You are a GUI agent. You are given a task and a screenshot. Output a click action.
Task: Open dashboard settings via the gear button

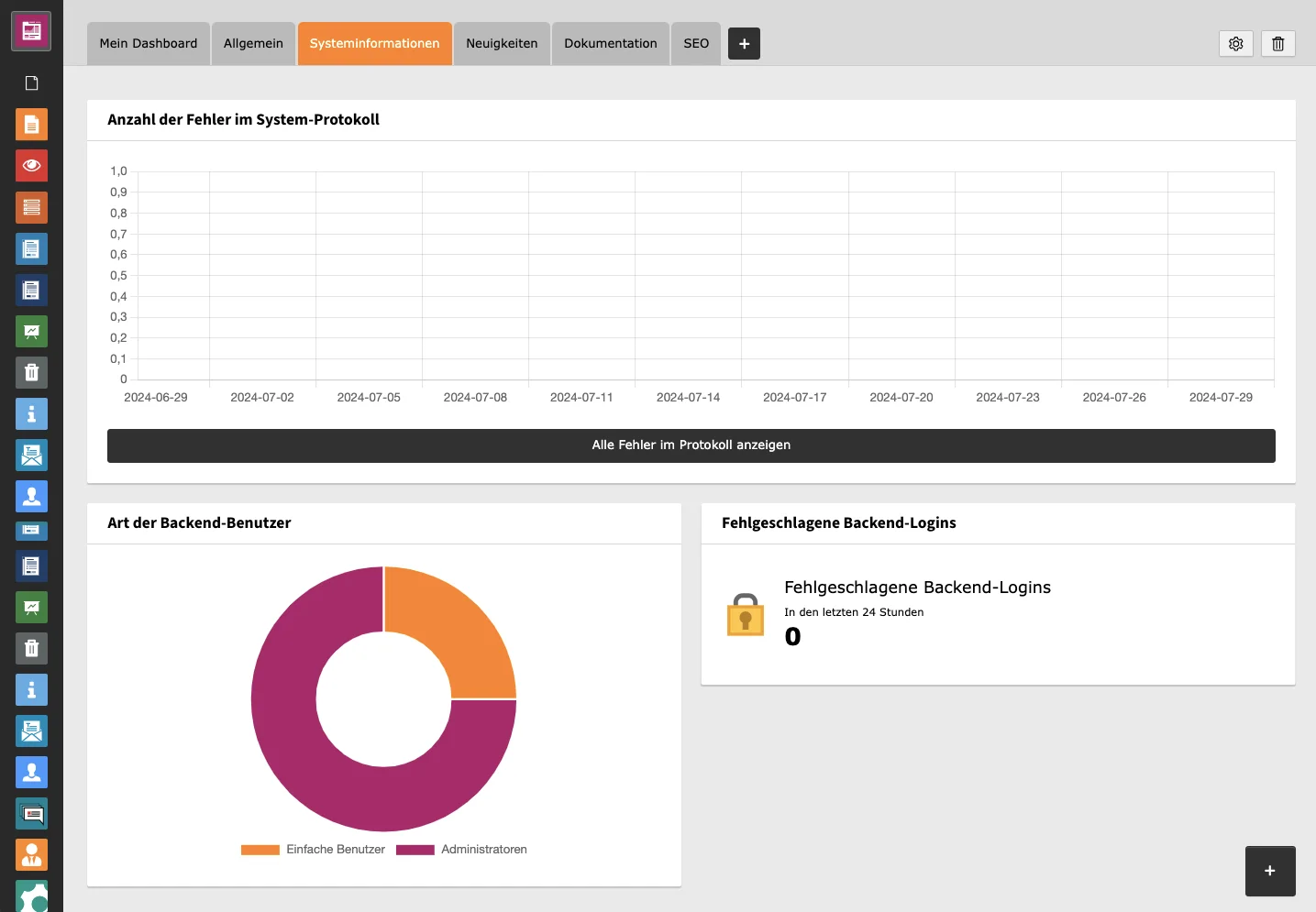tap(1235, 43)
